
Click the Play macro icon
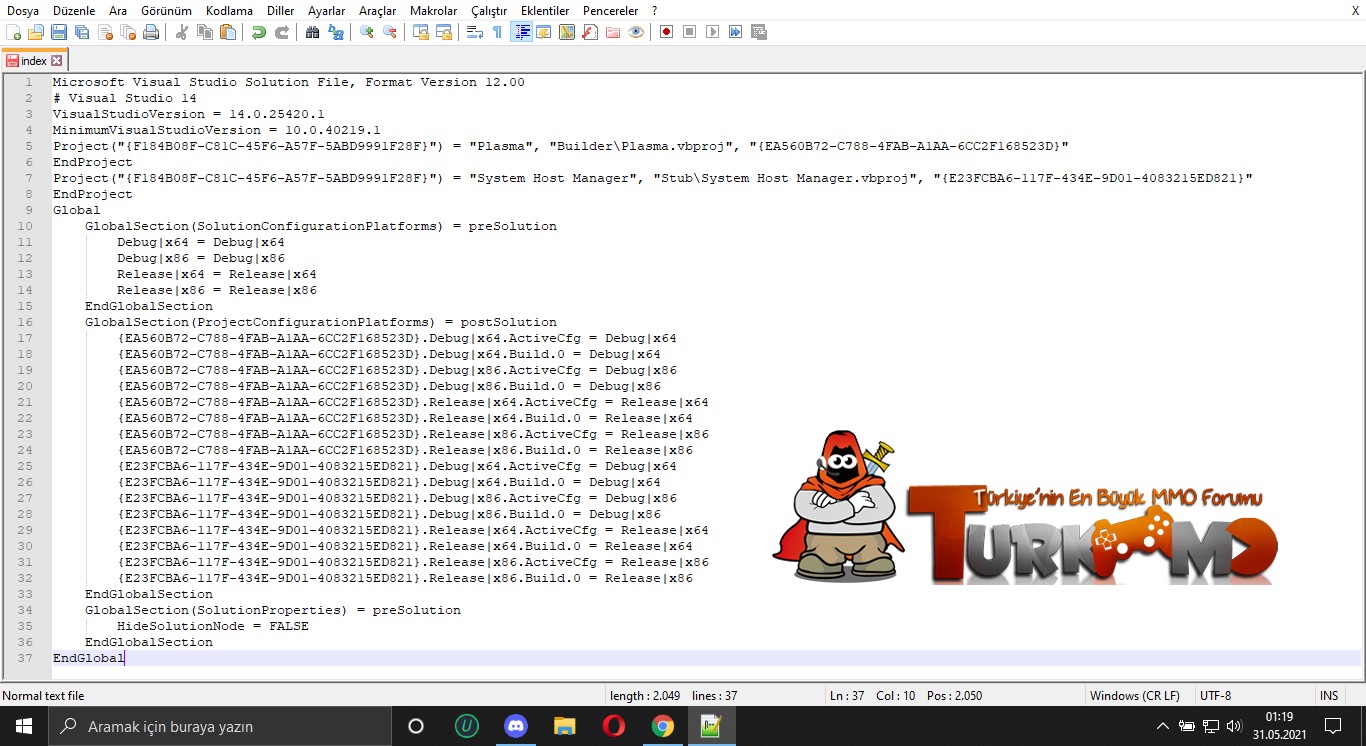[x=712, y=32]
